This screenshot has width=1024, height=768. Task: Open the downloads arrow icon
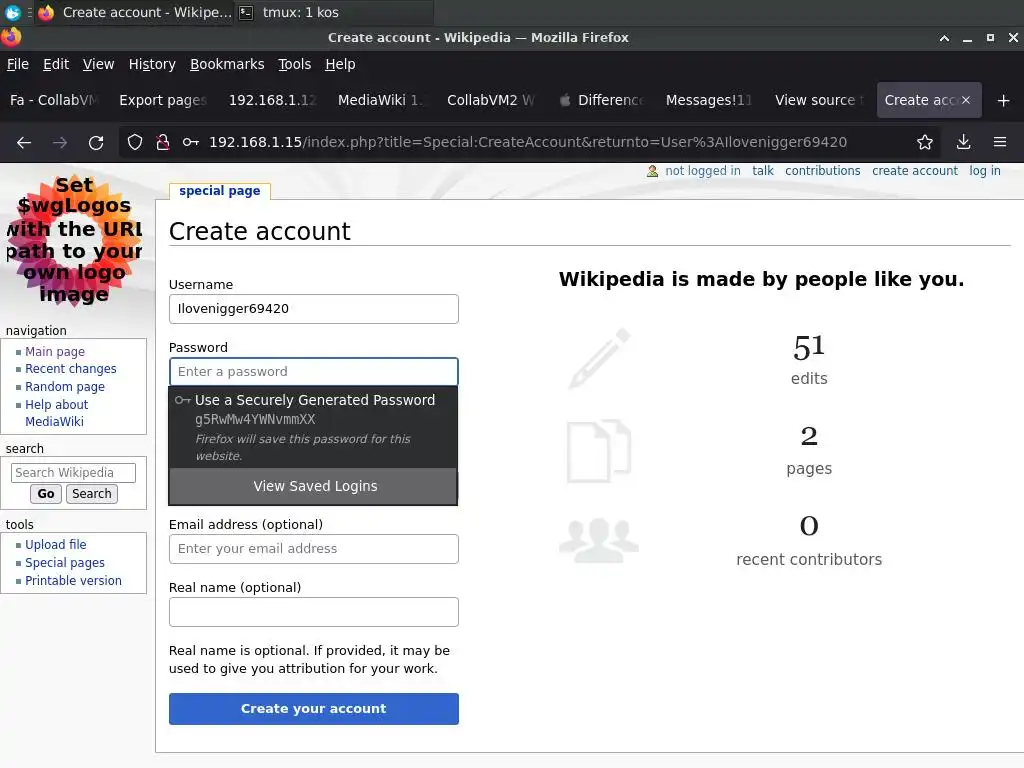963,142
